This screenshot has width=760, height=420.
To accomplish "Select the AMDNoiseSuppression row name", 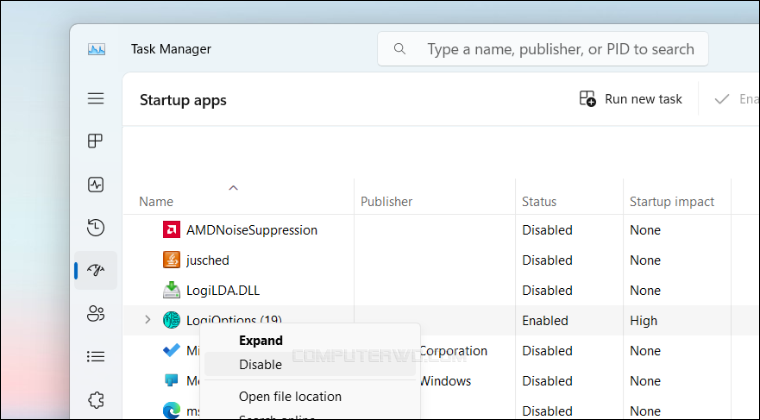I will 252,230.
